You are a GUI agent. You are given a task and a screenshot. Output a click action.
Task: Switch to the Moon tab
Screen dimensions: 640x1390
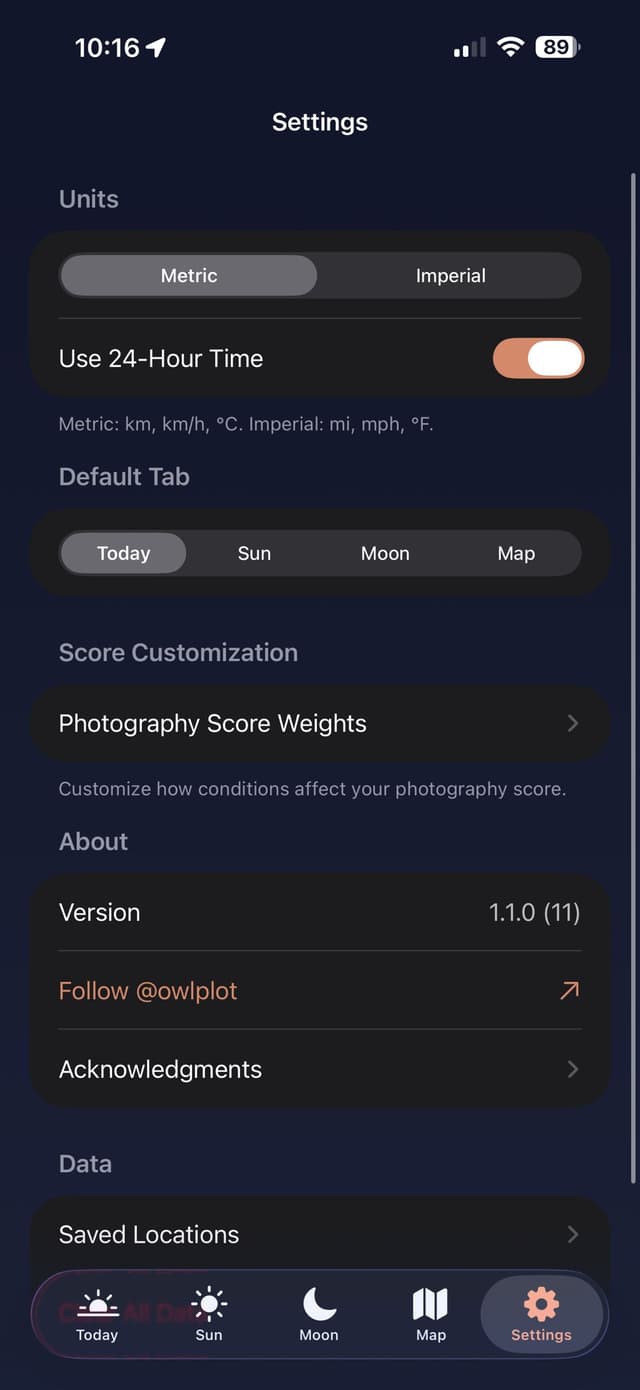click(x=319, y=1315)
